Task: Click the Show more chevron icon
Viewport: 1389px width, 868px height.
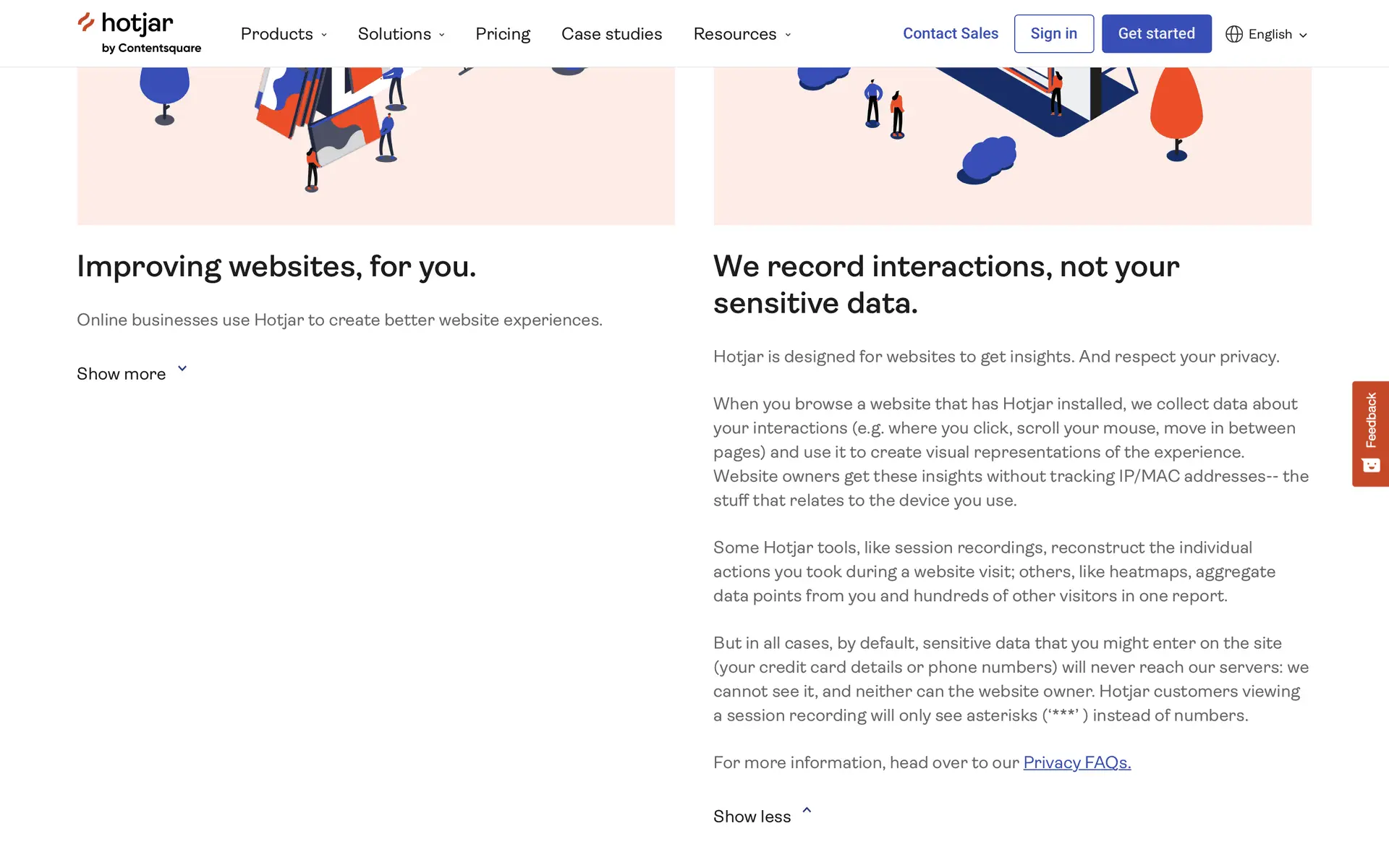Action: [182, 369]
